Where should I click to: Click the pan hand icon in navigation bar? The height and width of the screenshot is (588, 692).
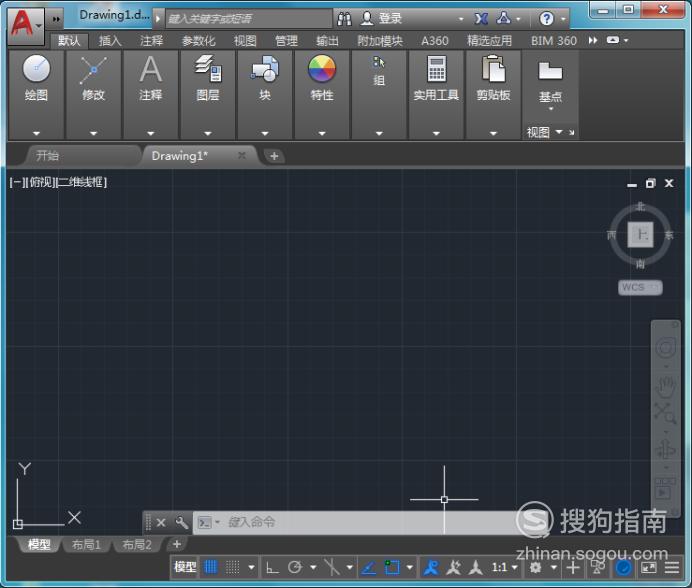[666, 386]
